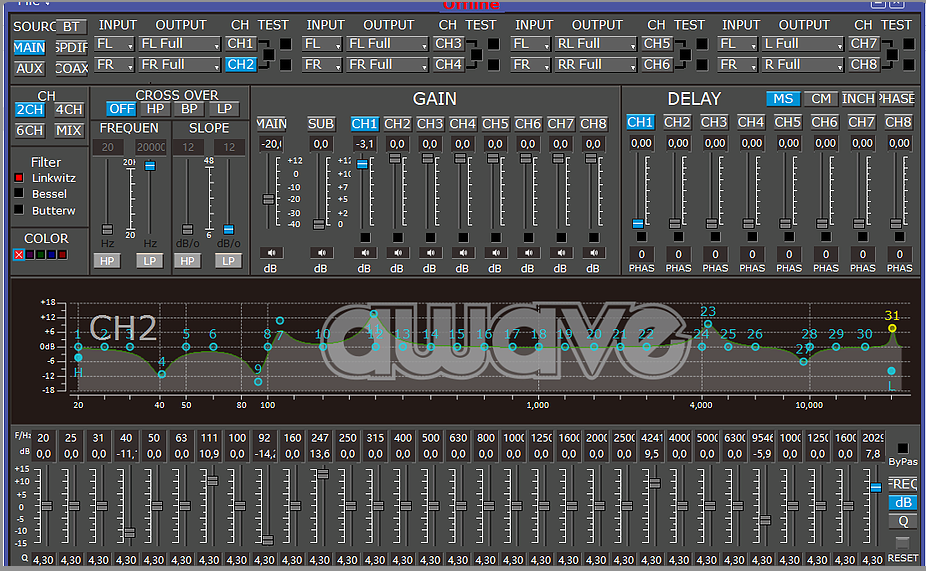Click the CH1 delay value field
The image size is (926, 571).
pyautogui.click(x=641, y=143)
